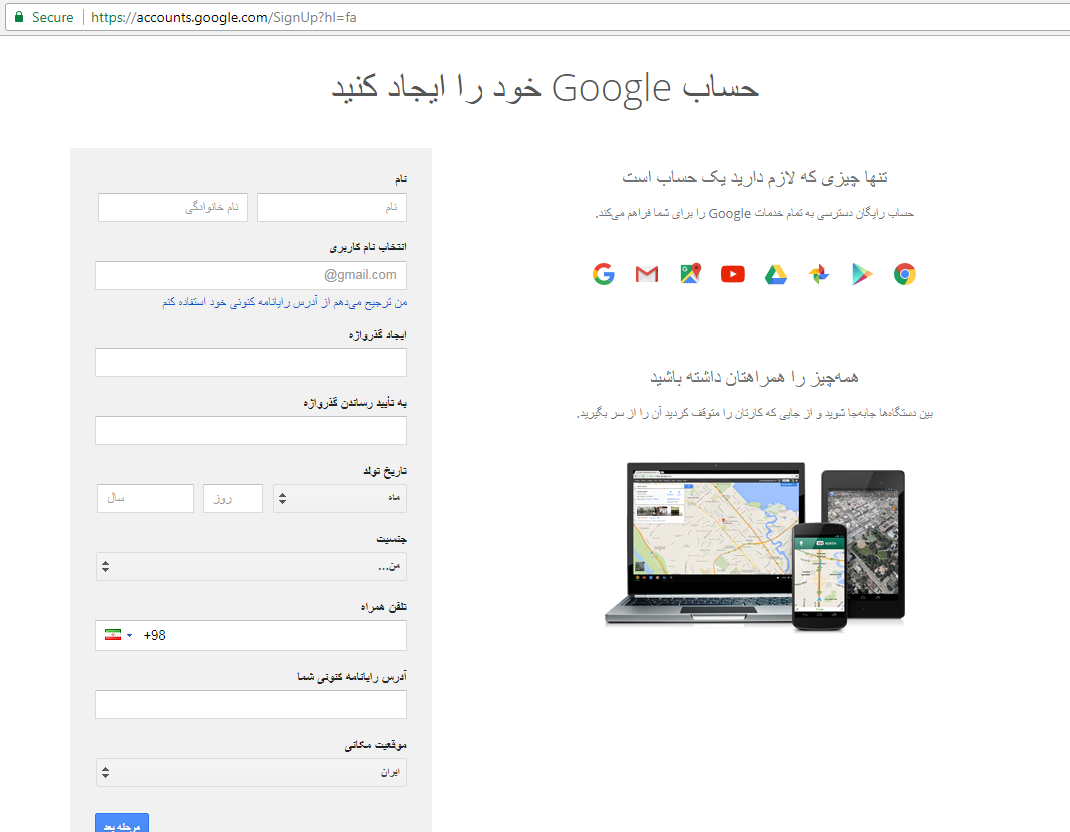This screenshot has width=1070, height=832.
Task: Open the location dropdown showing ایران
Action: [251, 773]
